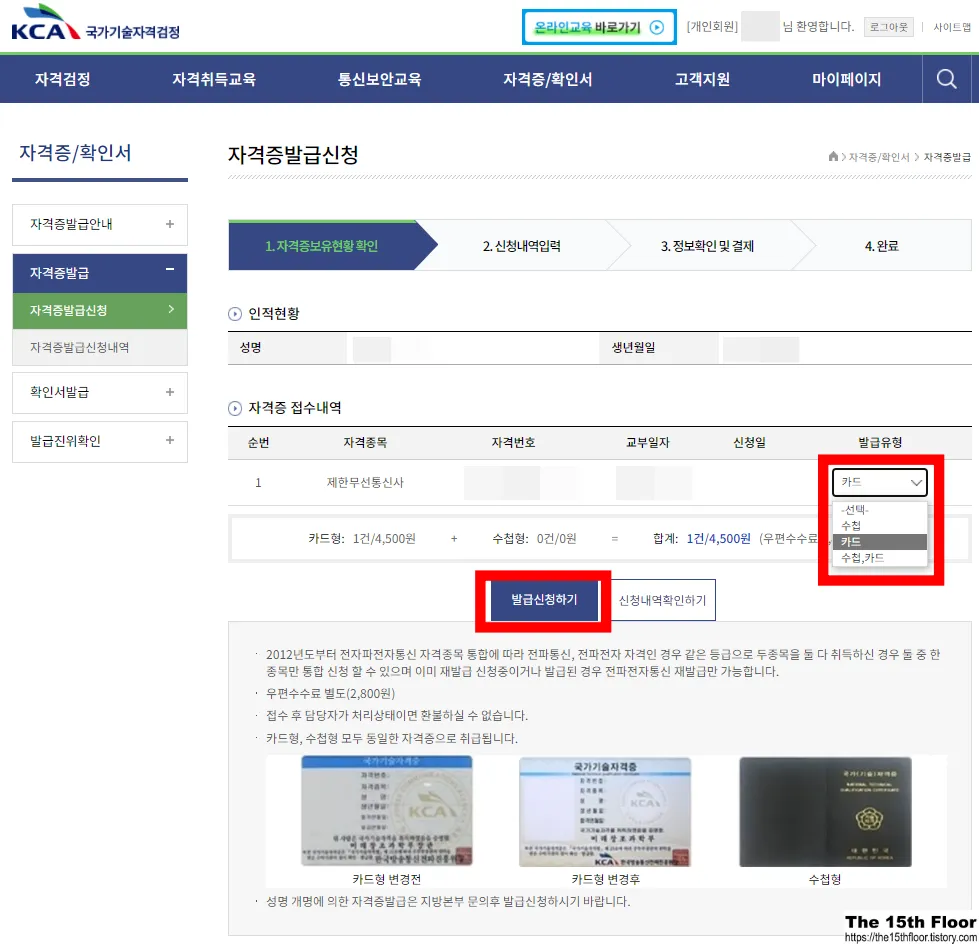The height and width of the screenshot is (944, 979).
Task: Open the 사이트맵 link
Action: pyautogui.click(x=952, y=27)
